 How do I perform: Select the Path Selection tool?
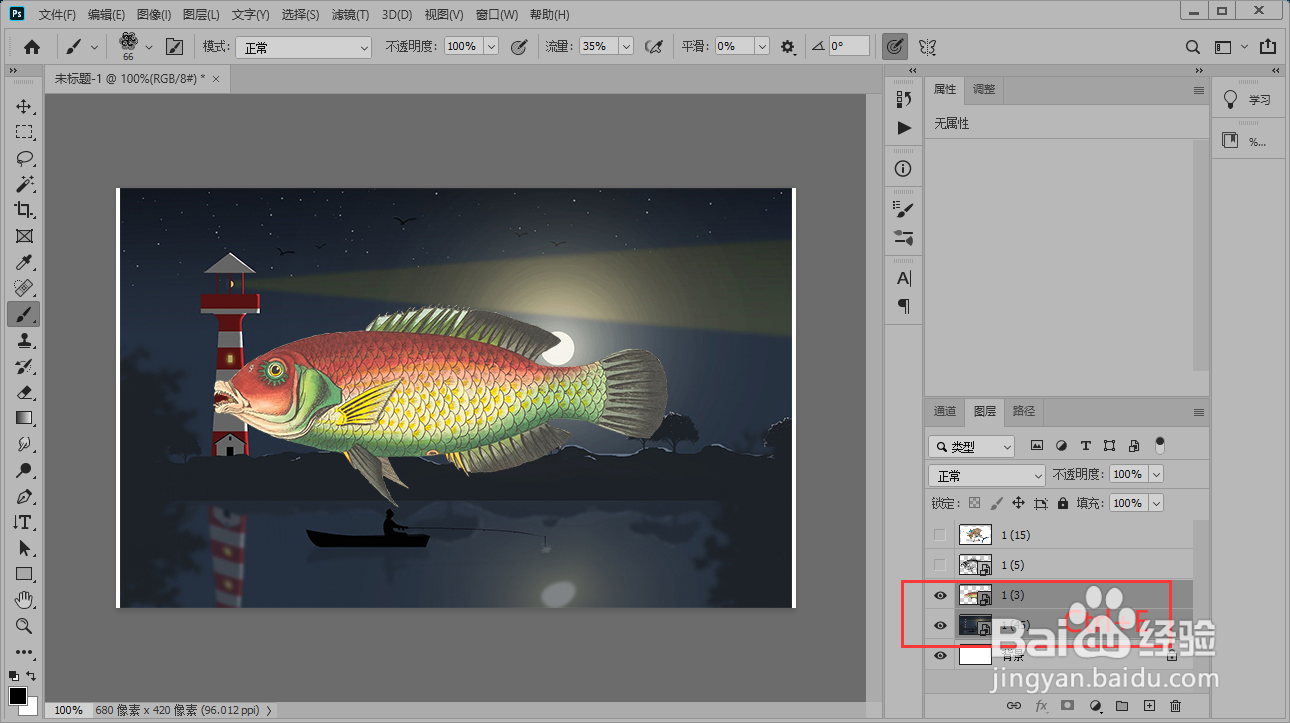click(24, 548)
